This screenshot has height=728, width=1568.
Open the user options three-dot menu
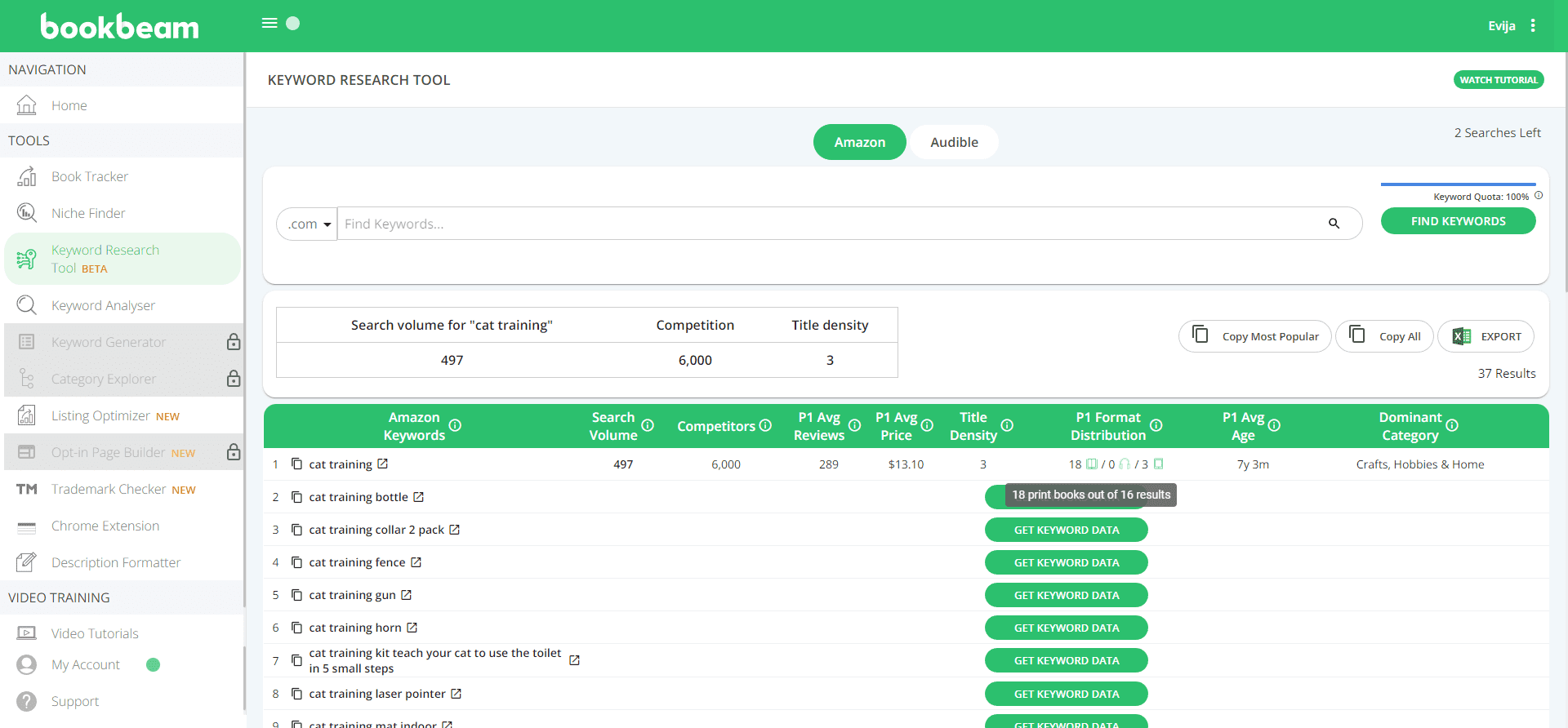[x=1533, y=25]
